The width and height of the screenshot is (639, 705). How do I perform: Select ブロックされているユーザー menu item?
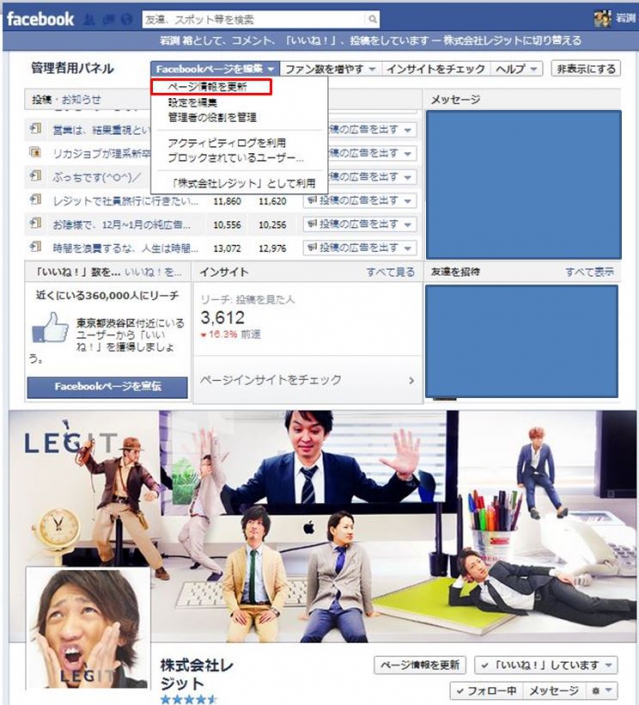[x=236, y=158]
